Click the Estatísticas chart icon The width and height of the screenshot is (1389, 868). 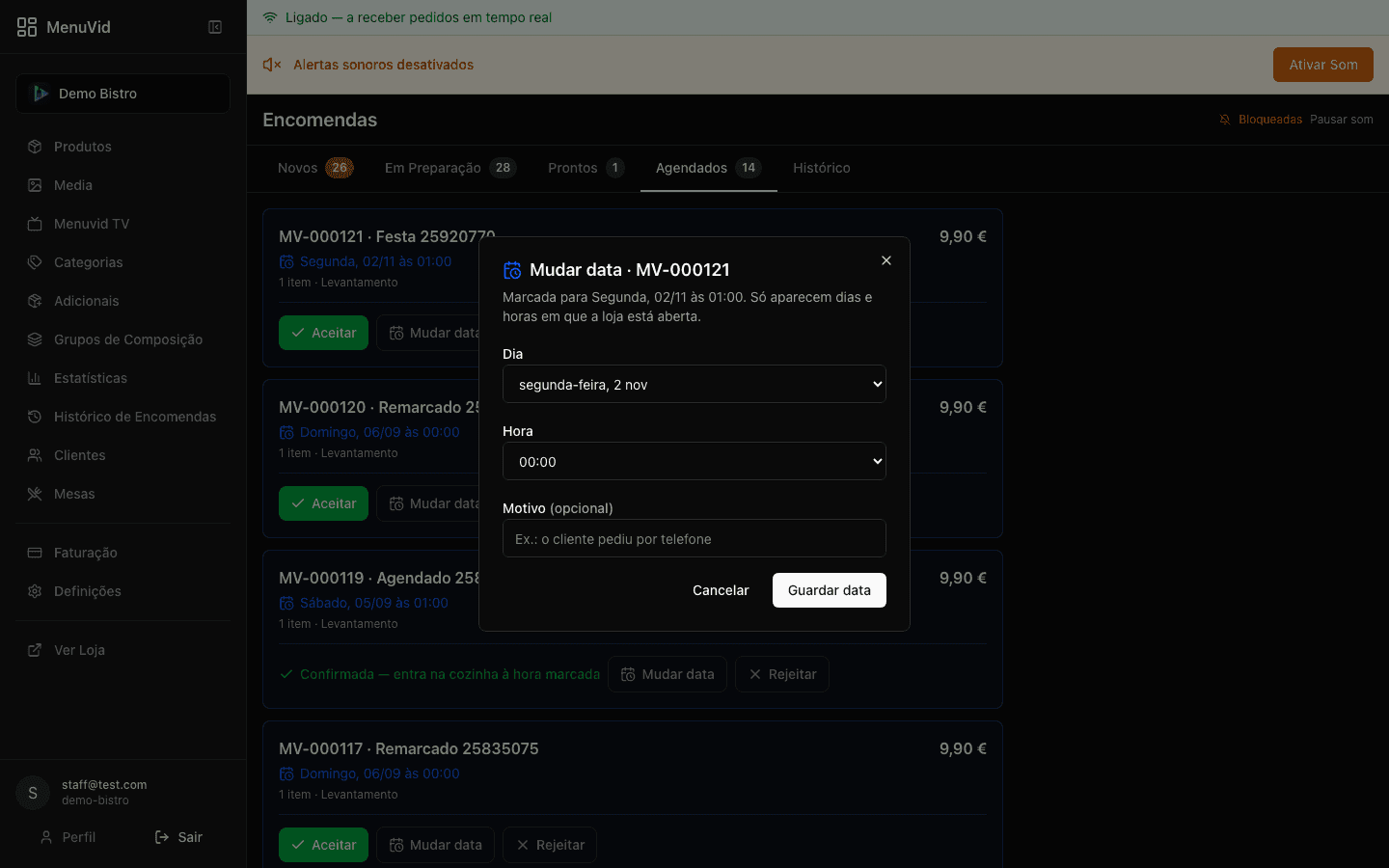35,378
